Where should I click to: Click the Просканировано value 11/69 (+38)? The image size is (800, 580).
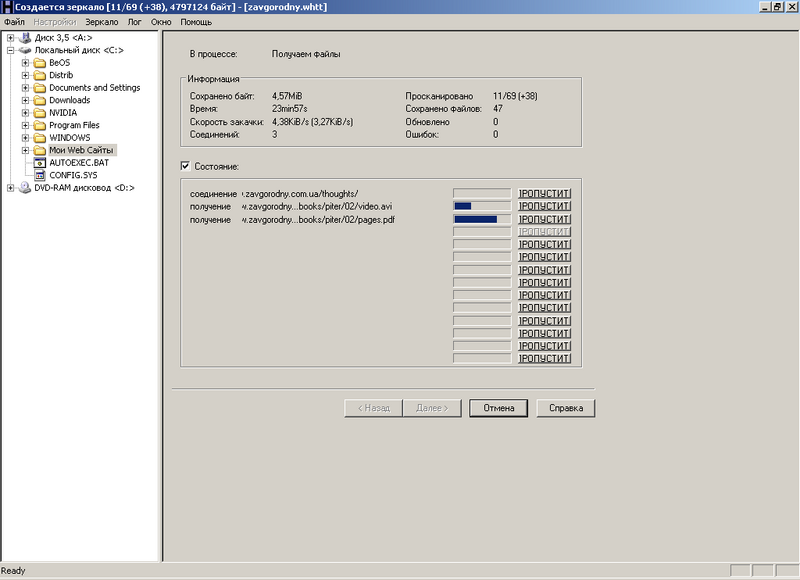(515, 96)
